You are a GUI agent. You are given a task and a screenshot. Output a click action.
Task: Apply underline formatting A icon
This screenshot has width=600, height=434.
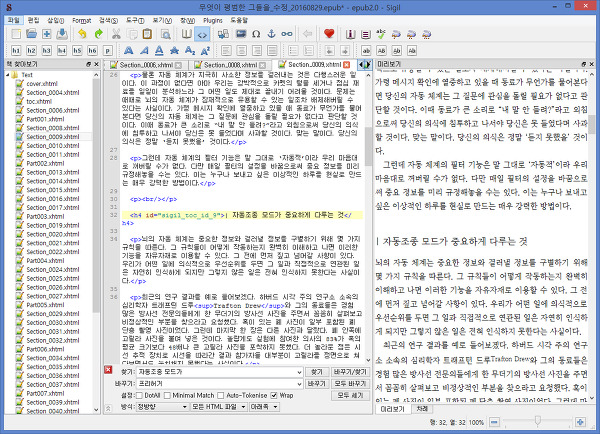coord(159,51)
